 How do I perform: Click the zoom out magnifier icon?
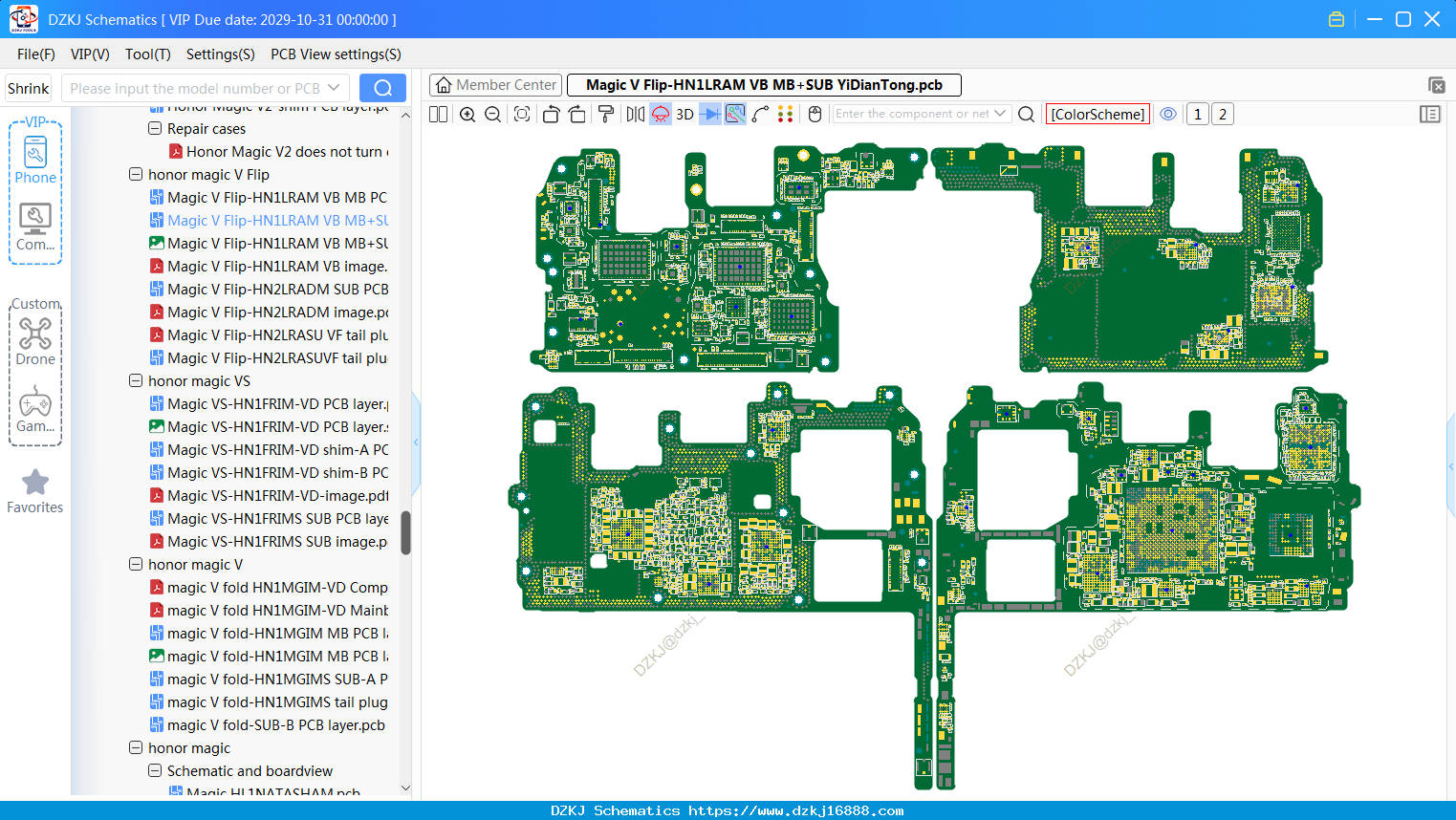pos(493,115)
